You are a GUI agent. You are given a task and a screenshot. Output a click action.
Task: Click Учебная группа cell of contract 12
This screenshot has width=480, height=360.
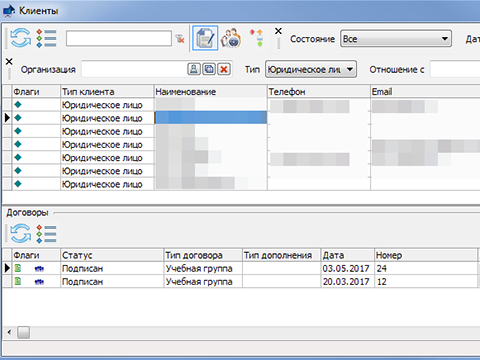click(203, 282)
